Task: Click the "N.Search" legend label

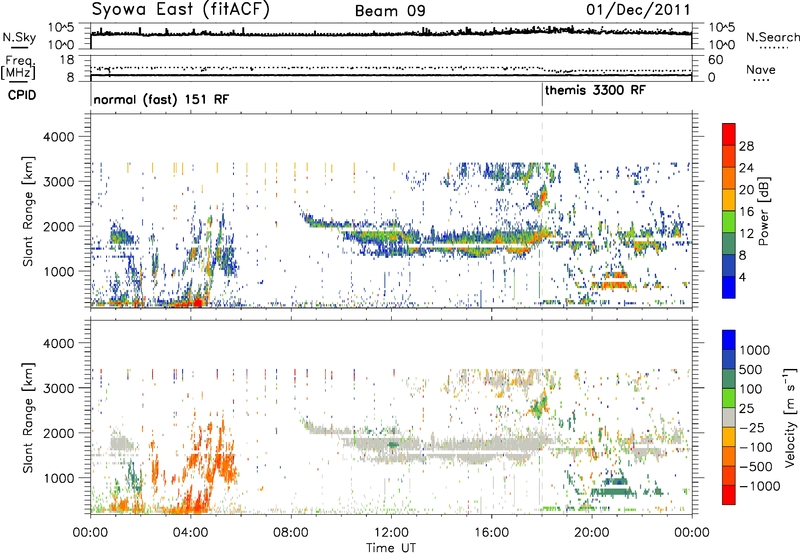Action: click(772, 37)
